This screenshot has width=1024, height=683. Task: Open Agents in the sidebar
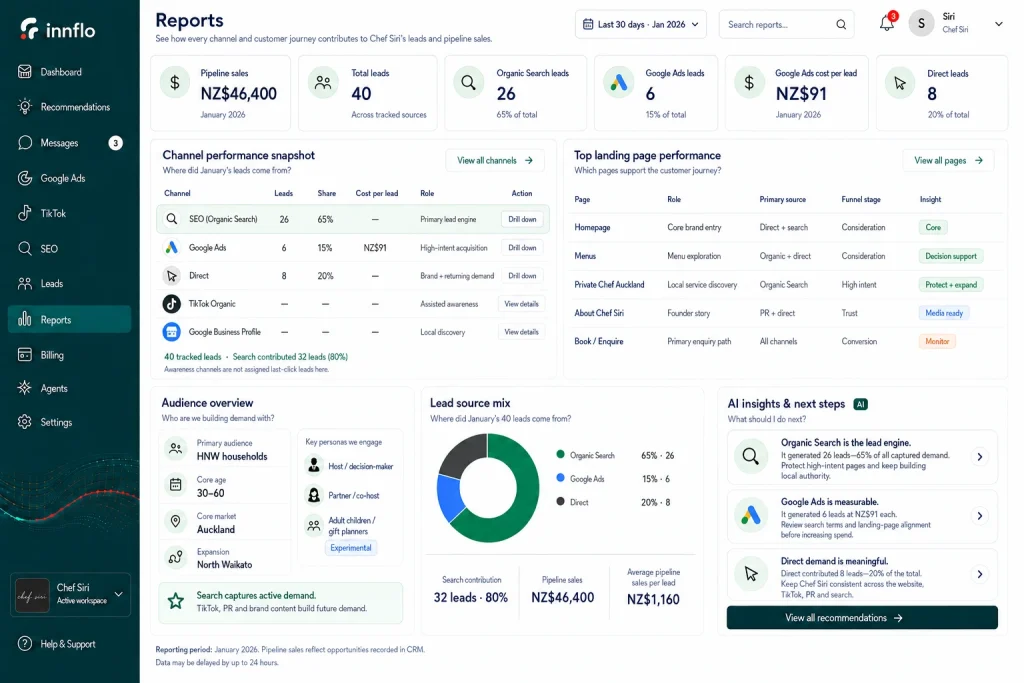click(69, 389)
